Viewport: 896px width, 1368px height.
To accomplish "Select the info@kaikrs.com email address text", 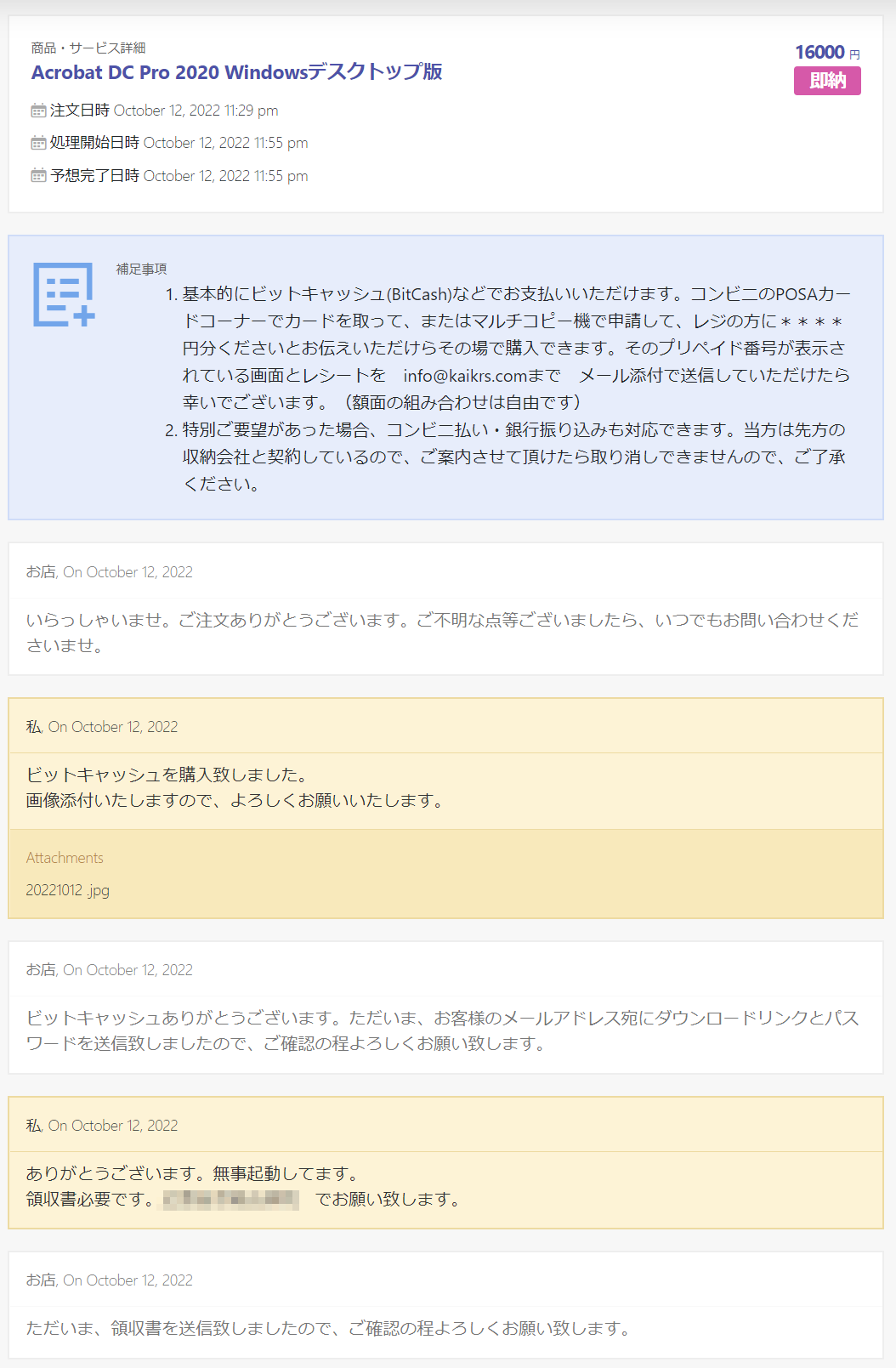I will point(465,376).
